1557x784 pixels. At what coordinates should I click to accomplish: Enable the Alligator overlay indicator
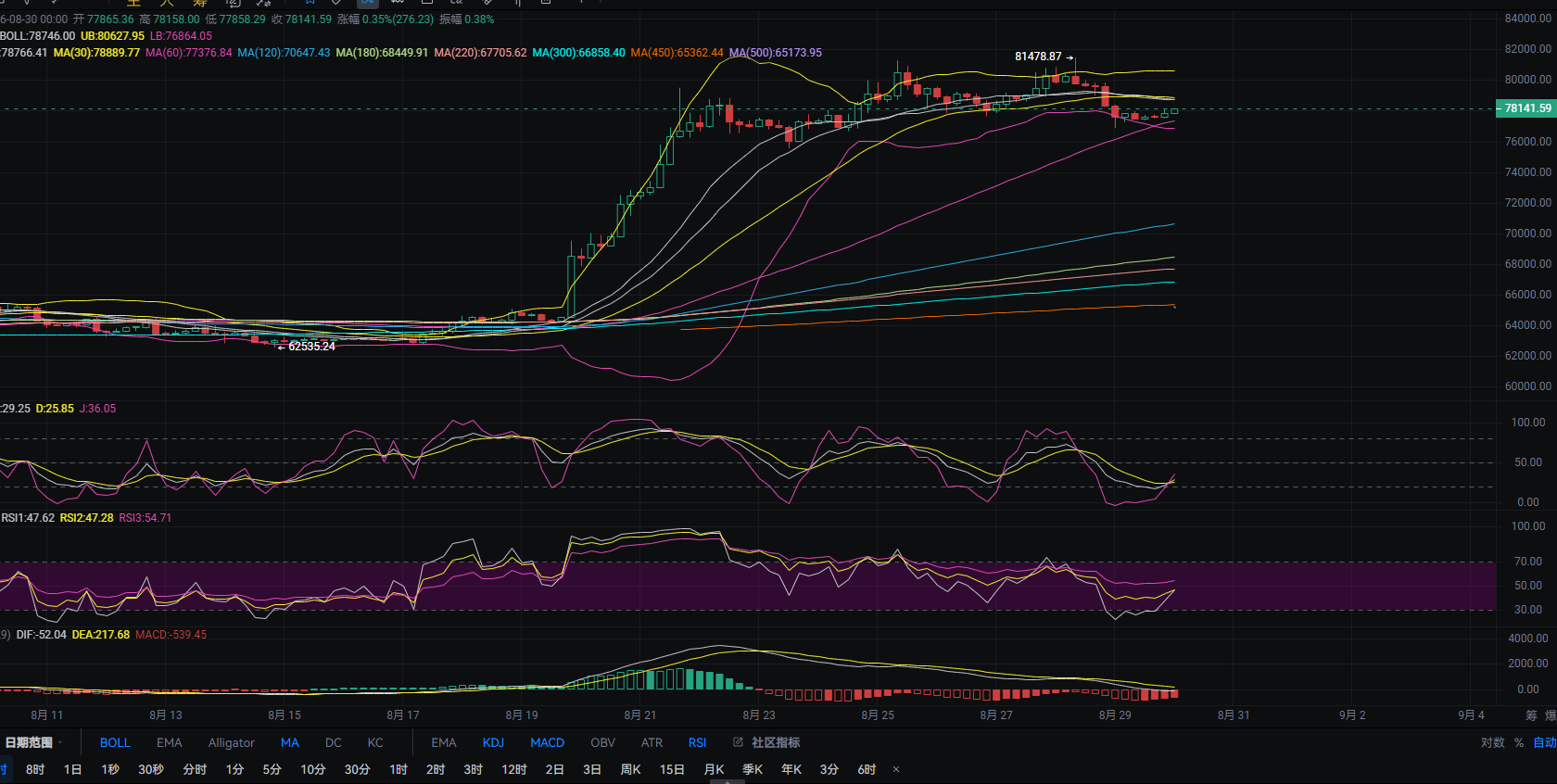tap(232, 742)
